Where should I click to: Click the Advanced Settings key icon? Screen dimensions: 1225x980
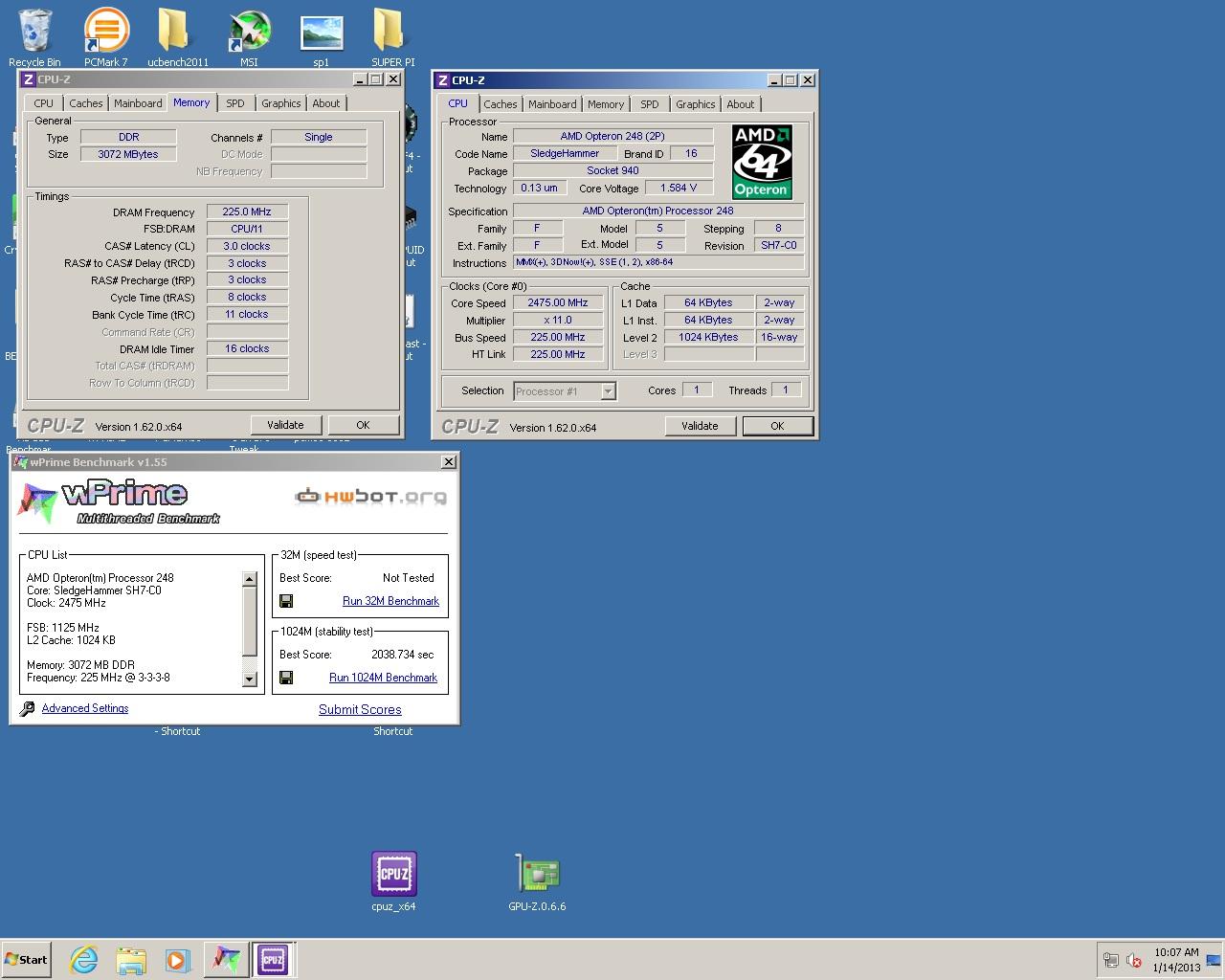(x=27, y=709)
